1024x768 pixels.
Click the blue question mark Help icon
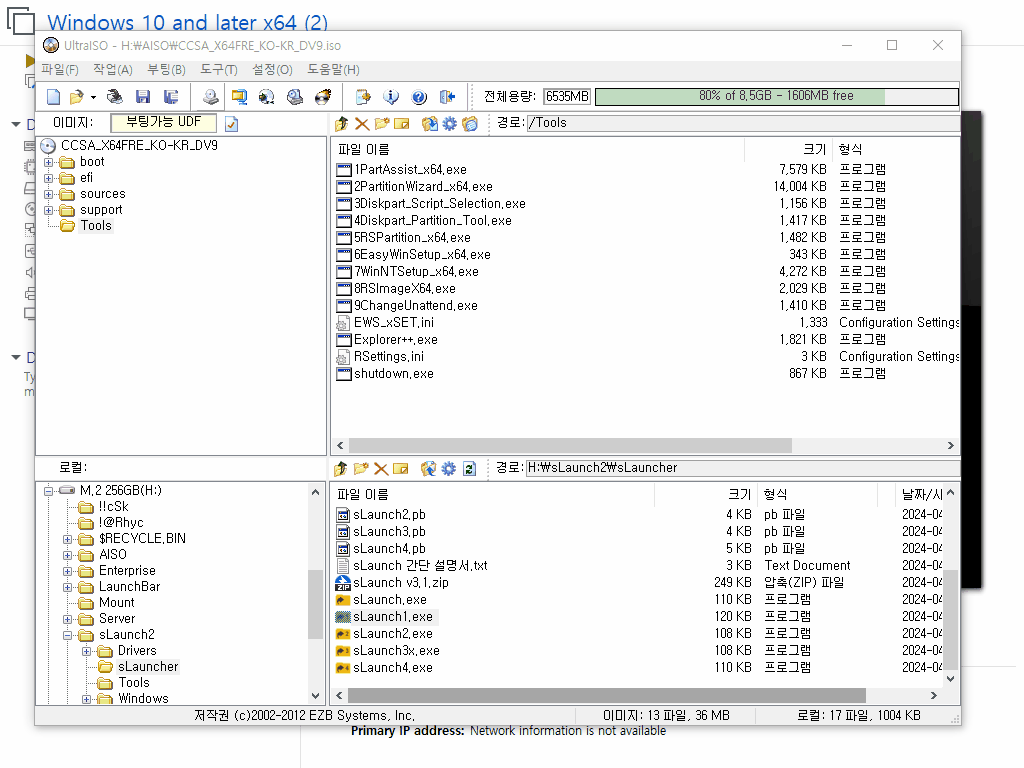click(419, 97)
